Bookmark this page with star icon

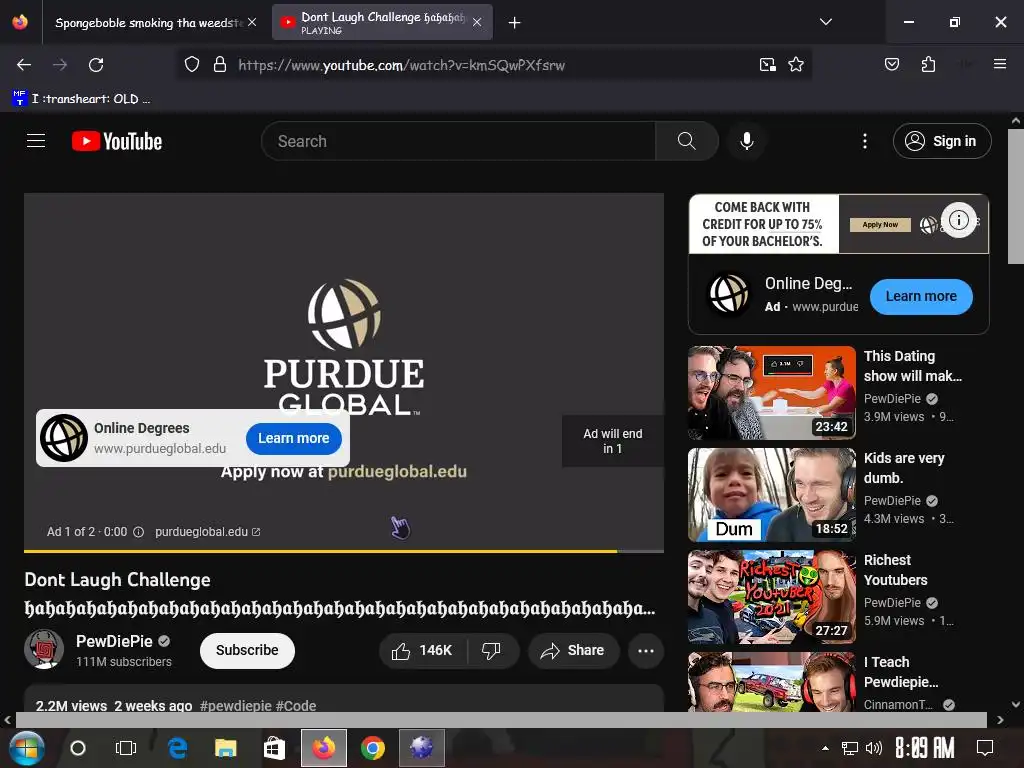(x=795, y=64)
